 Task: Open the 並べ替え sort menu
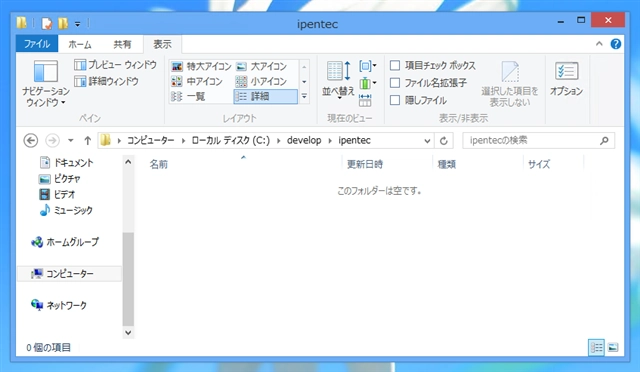coord(338,80)
